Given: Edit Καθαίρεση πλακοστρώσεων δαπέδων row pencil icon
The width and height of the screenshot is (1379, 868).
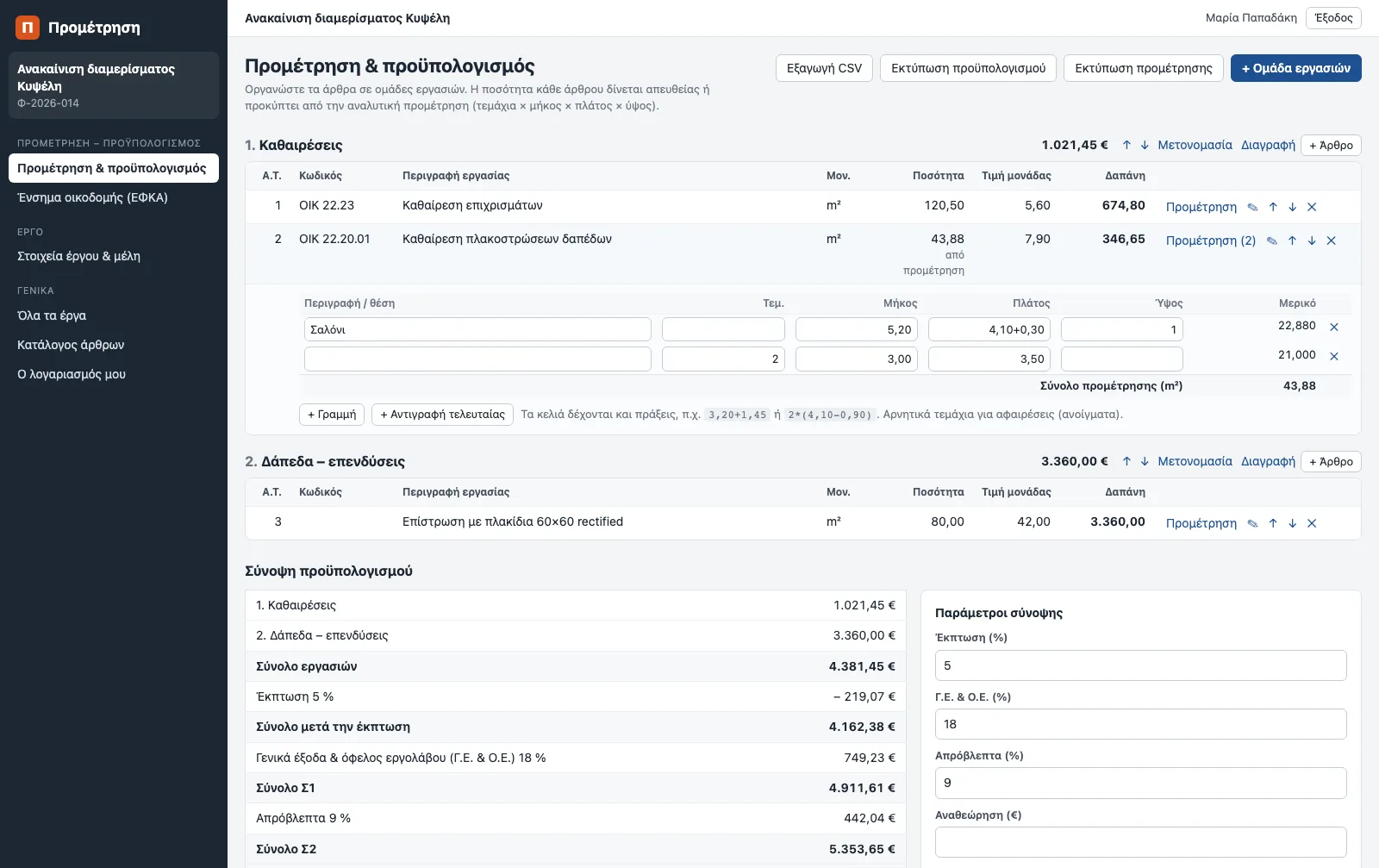Looking at the screenshot, I should pyautogui.click(x=1272, y=240).
